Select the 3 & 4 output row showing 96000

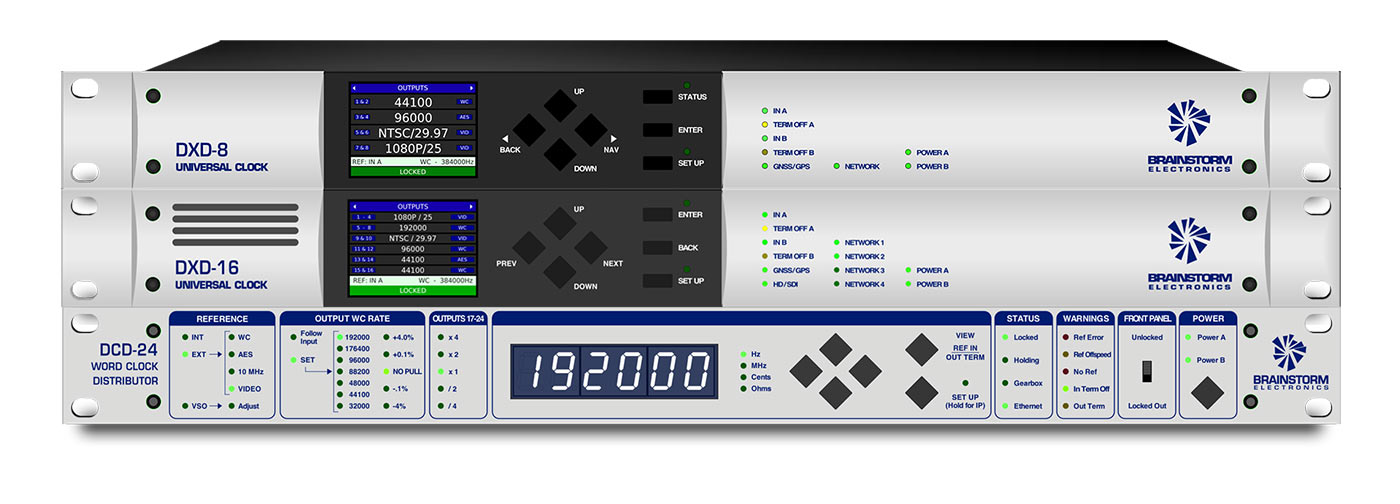[x=413, y=117]
